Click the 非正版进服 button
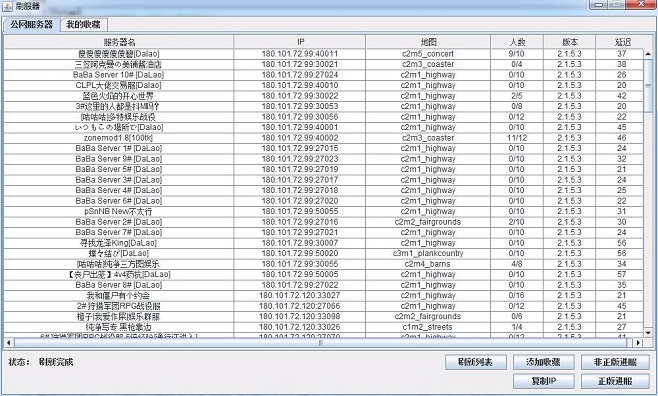 click(615, 362)
